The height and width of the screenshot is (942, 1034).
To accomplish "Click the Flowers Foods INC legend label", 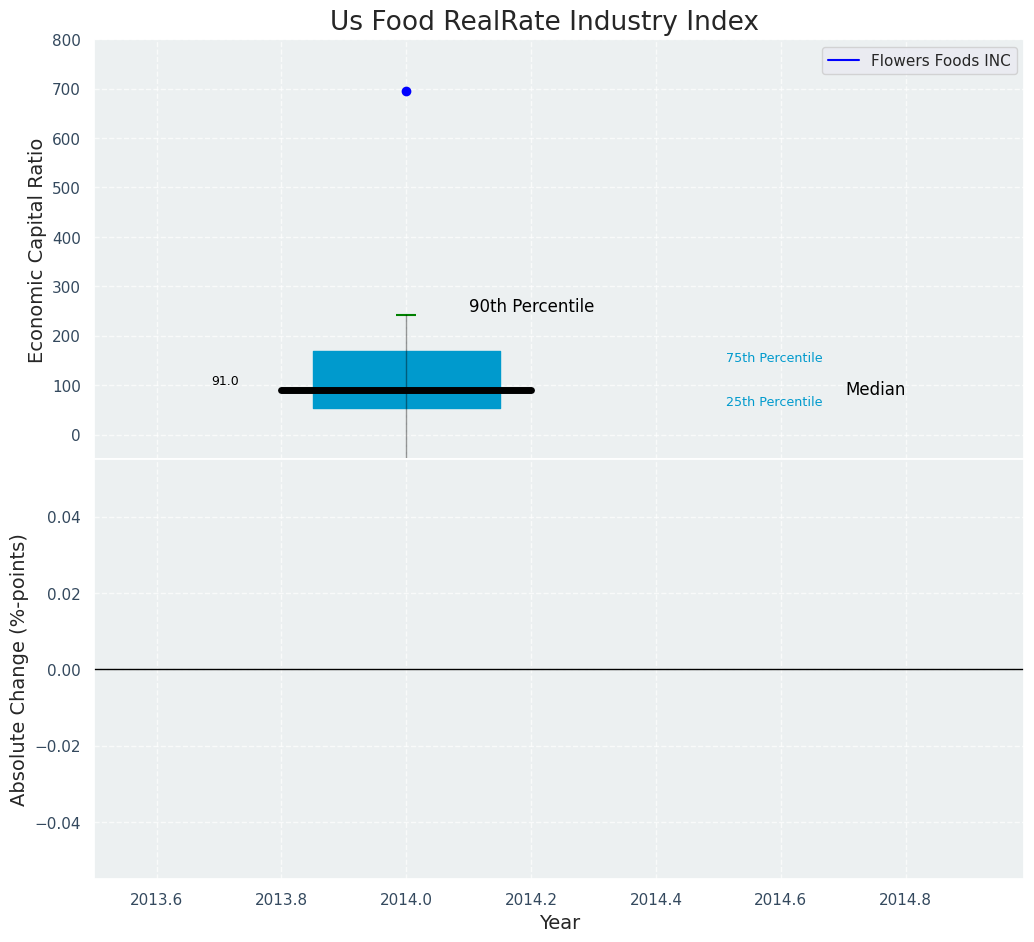I will (x=940, y=61).
